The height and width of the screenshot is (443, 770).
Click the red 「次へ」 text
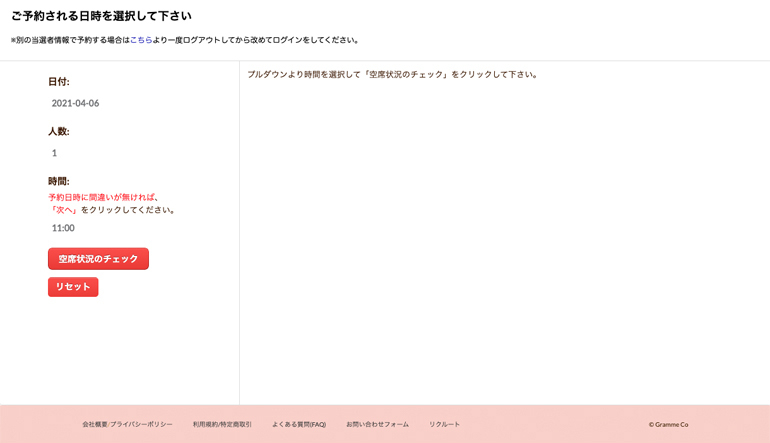(x=63, y=210)
